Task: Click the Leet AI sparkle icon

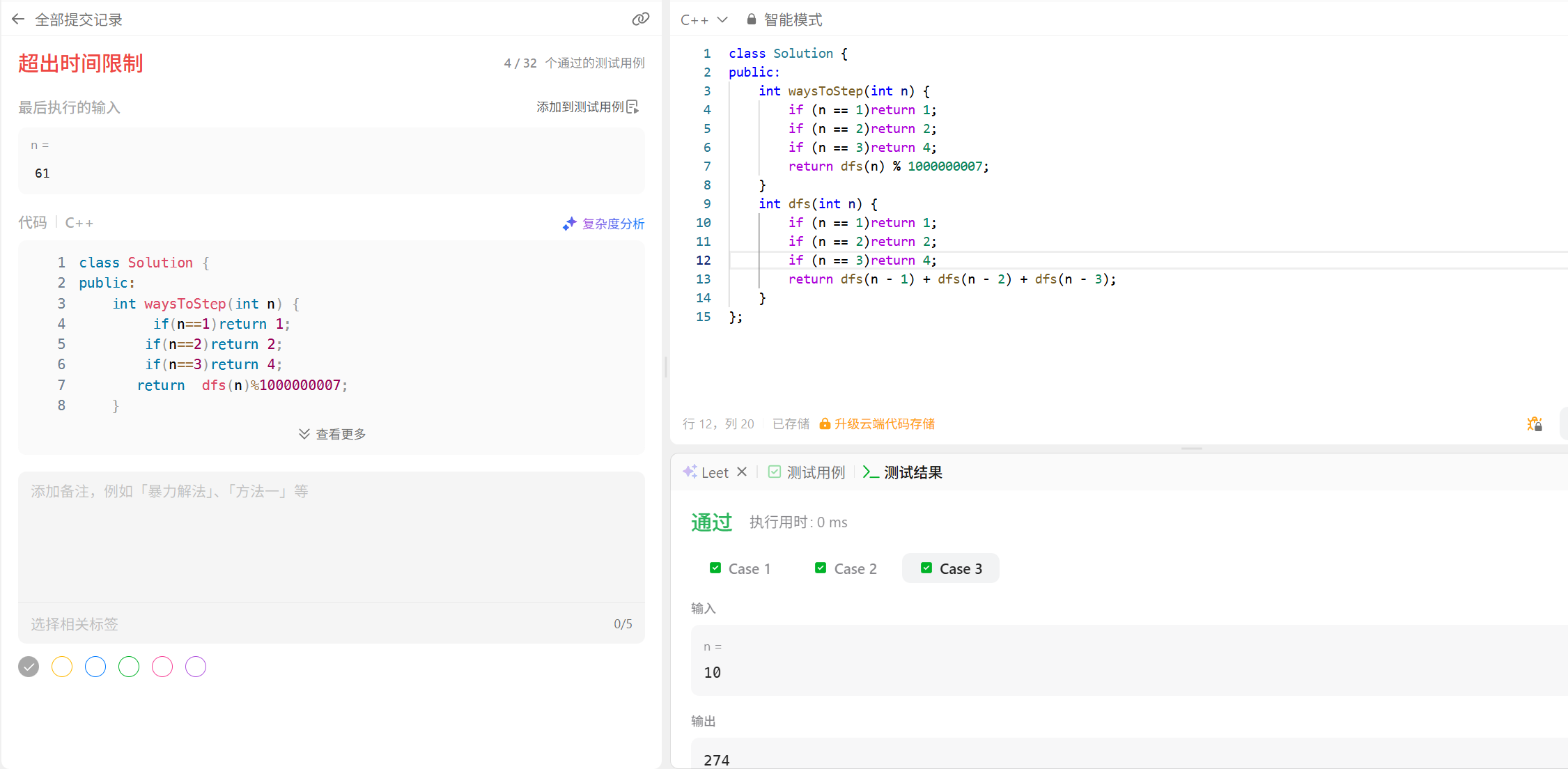Action: 690,472
